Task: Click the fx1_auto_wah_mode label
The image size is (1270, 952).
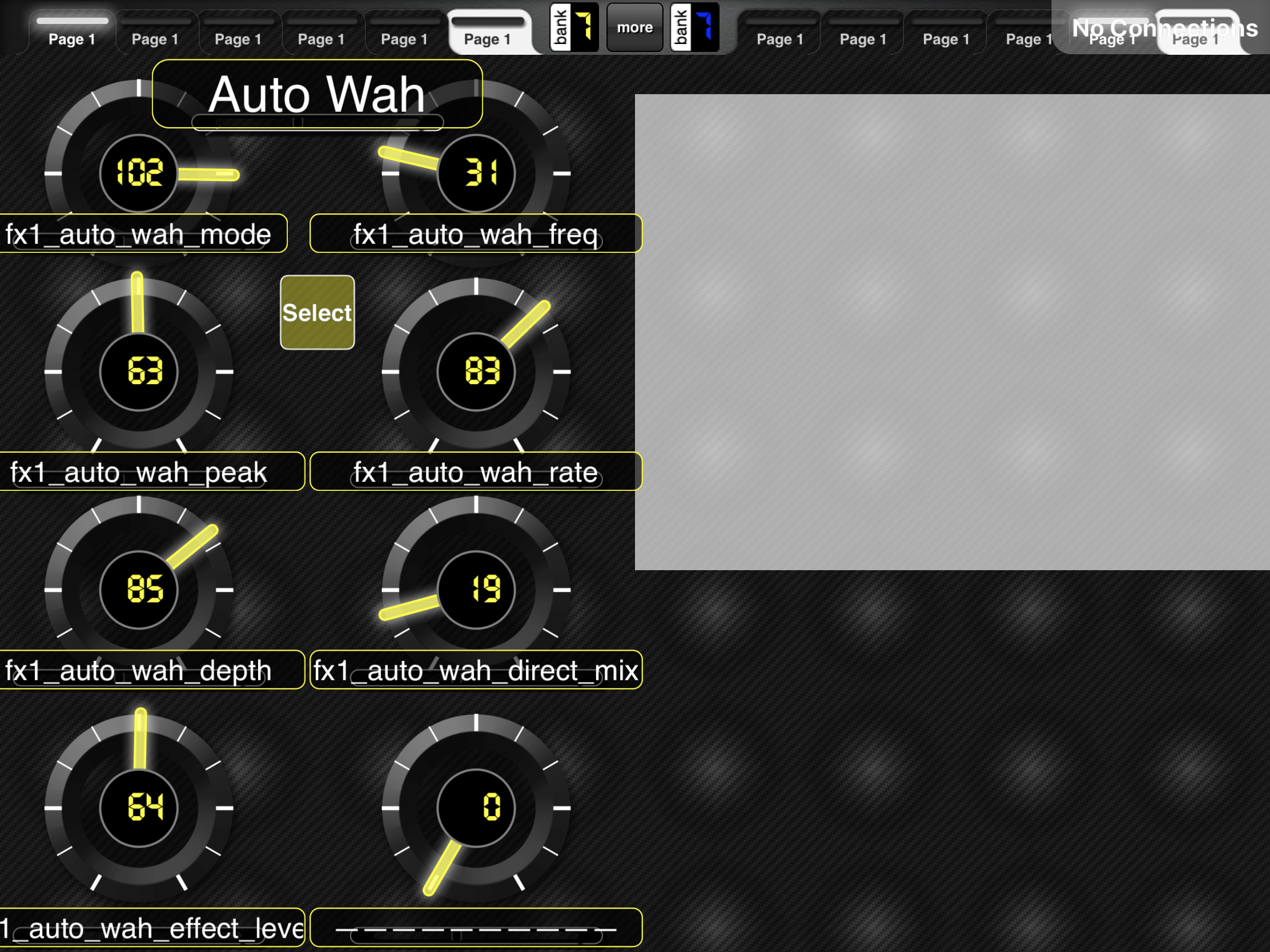Action: [142, 233]
